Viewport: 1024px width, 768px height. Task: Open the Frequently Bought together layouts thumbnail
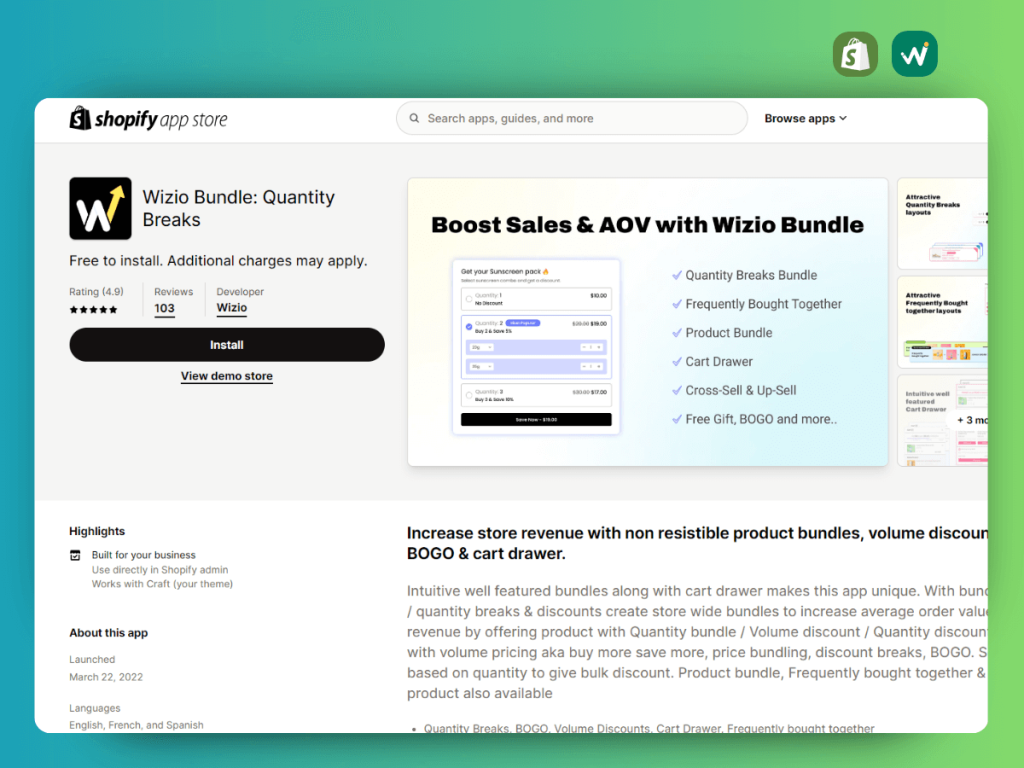pos(942,322)
